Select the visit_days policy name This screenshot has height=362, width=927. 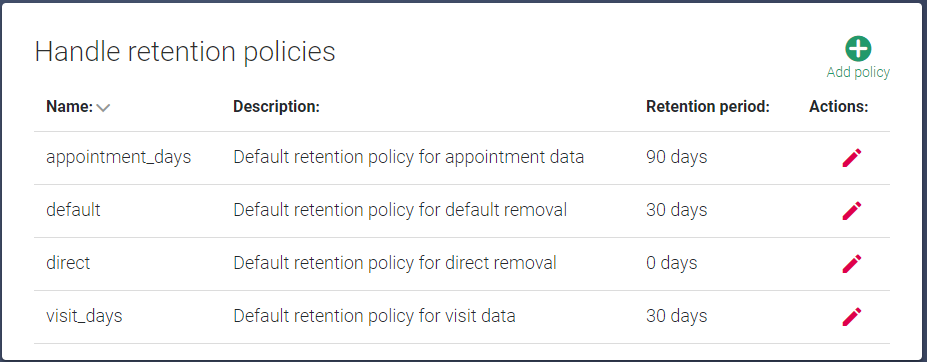(x=84, y=316)
